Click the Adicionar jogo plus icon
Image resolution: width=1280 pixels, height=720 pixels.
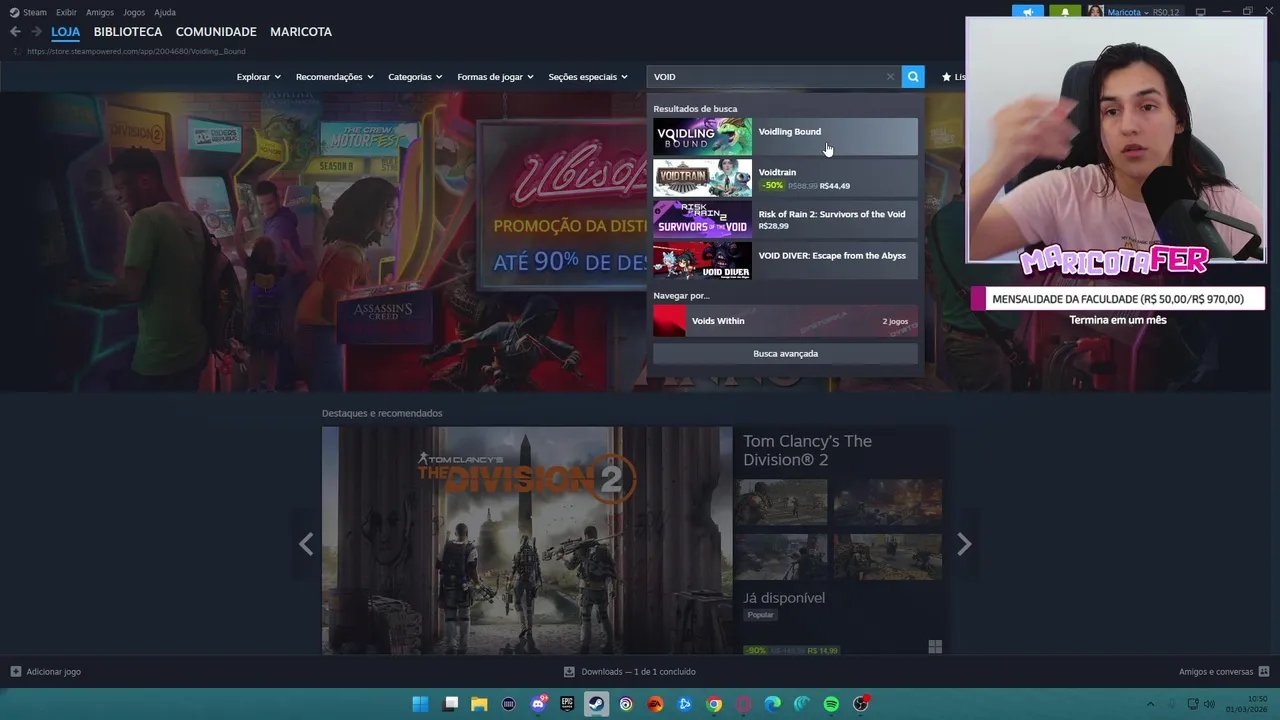pos(15,672)
